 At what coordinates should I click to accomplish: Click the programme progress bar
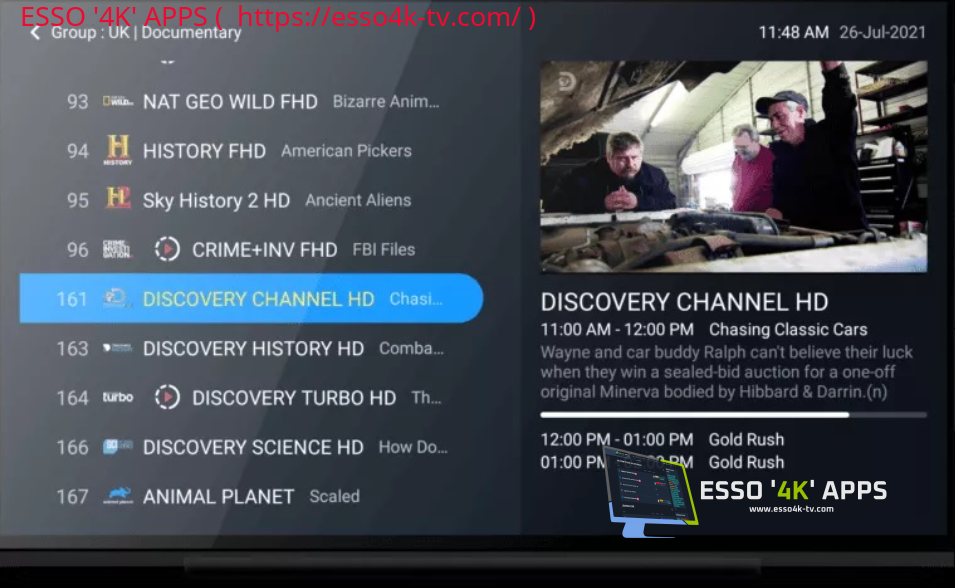click(734, 415)
